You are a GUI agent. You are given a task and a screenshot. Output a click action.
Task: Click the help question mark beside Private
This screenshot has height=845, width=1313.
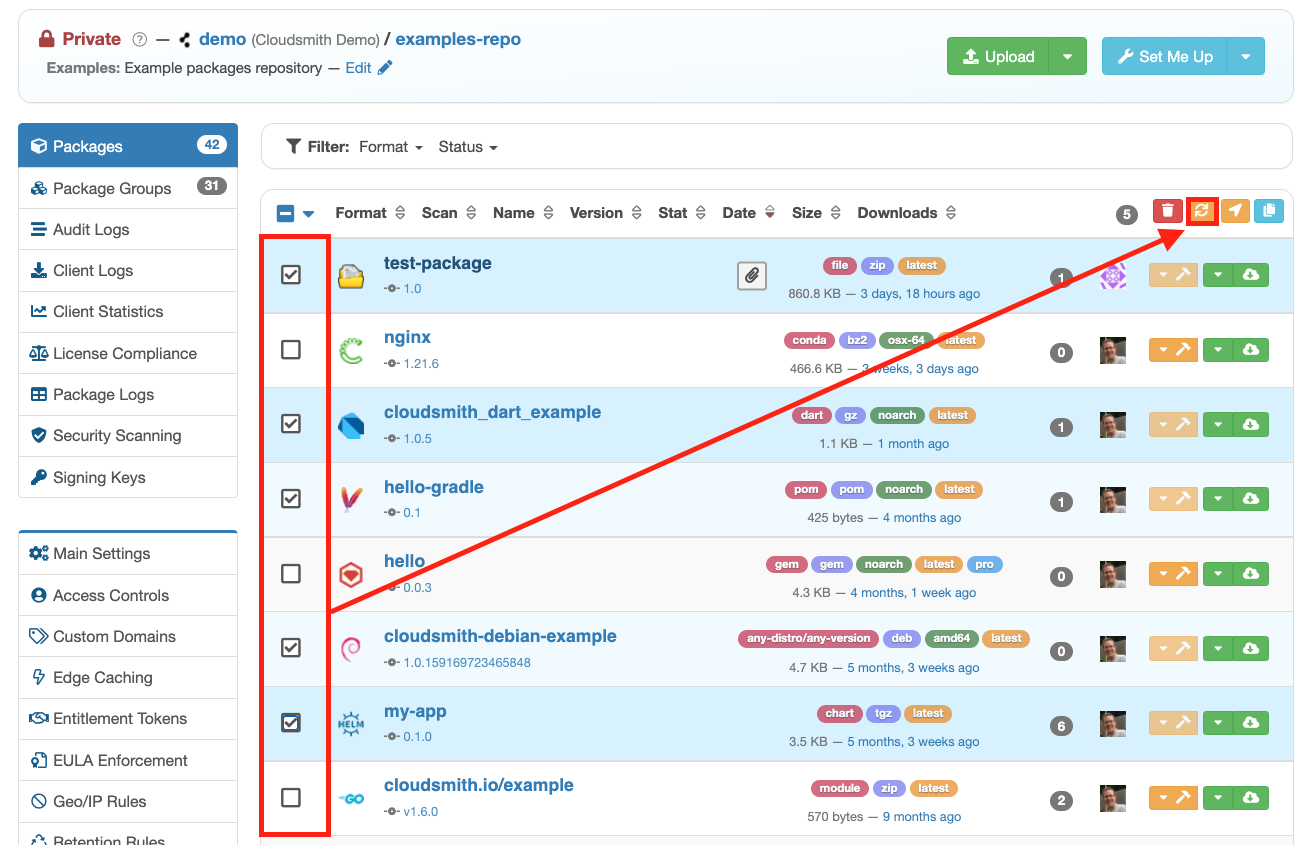pos(140,40)
